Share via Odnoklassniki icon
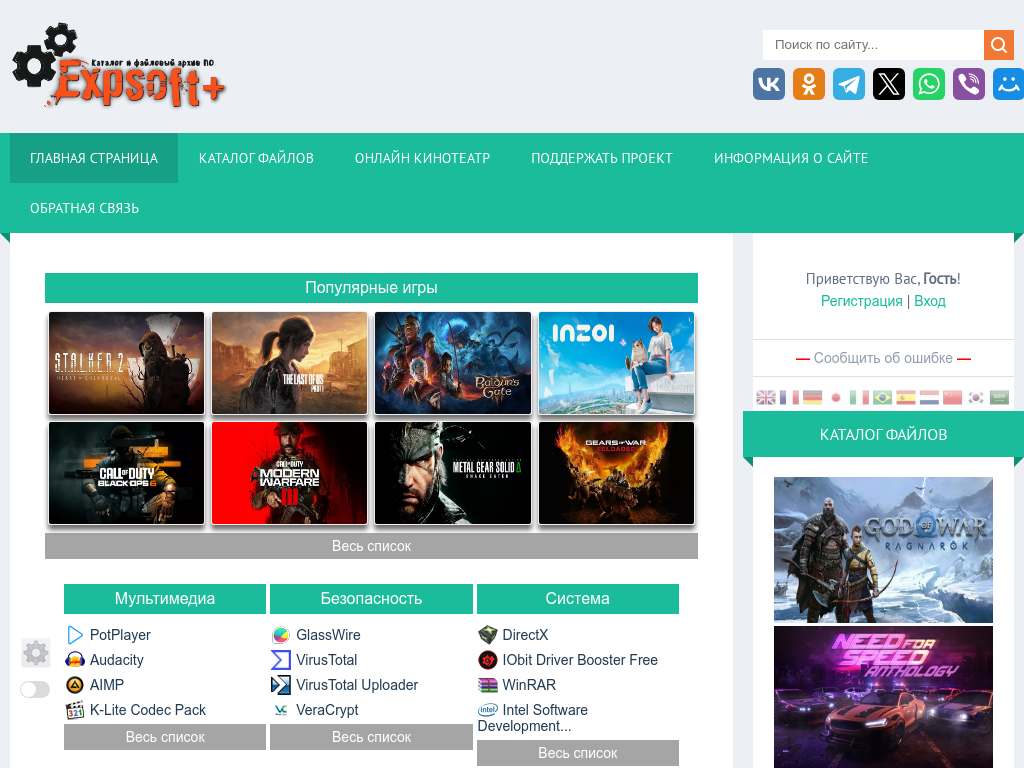The height and width of the screenshot is (768, 1024). (808, 84)
